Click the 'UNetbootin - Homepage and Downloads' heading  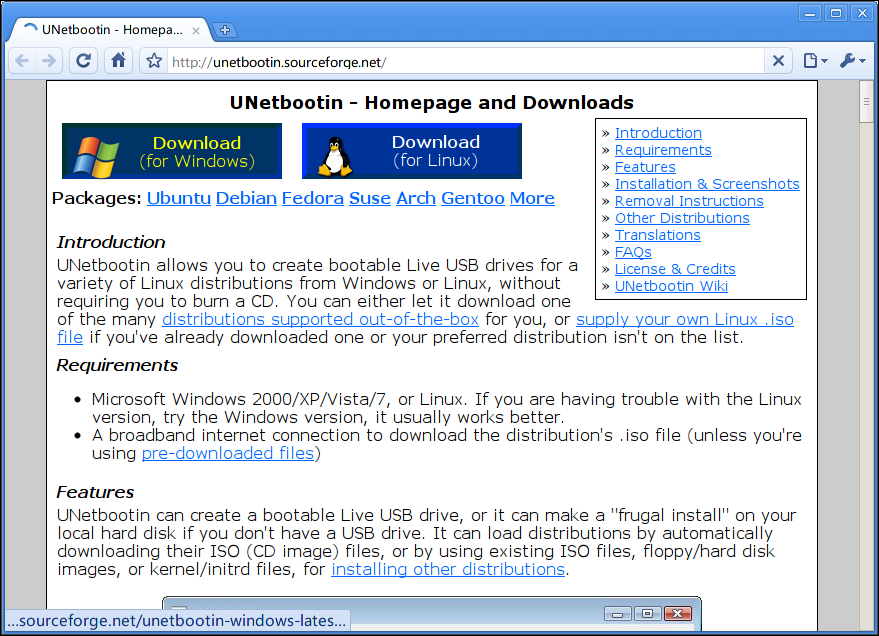432,103
